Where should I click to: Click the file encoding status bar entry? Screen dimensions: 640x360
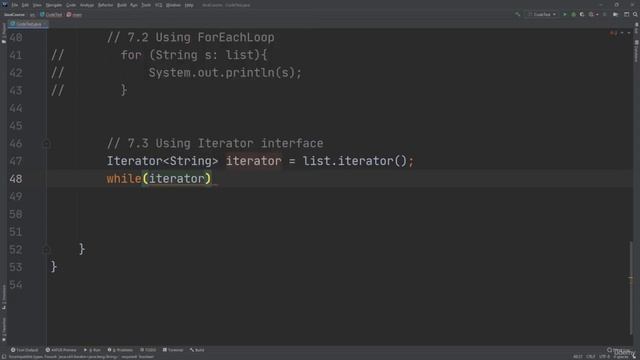tap(604, 357)
